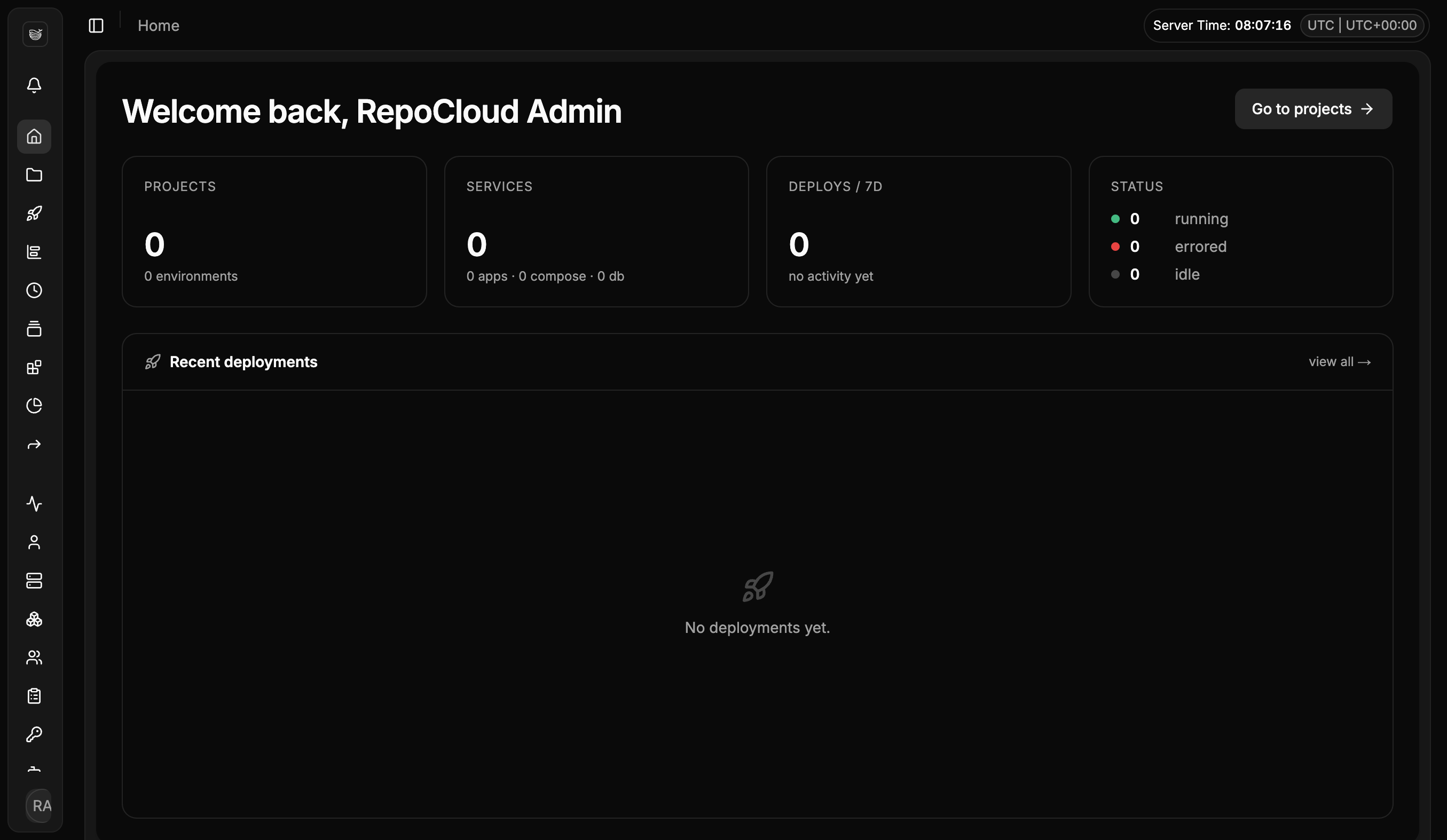Click the Welcome back, RepoCloud Admin heading
Screen dimensions: 1447x840
pos(372,112)
